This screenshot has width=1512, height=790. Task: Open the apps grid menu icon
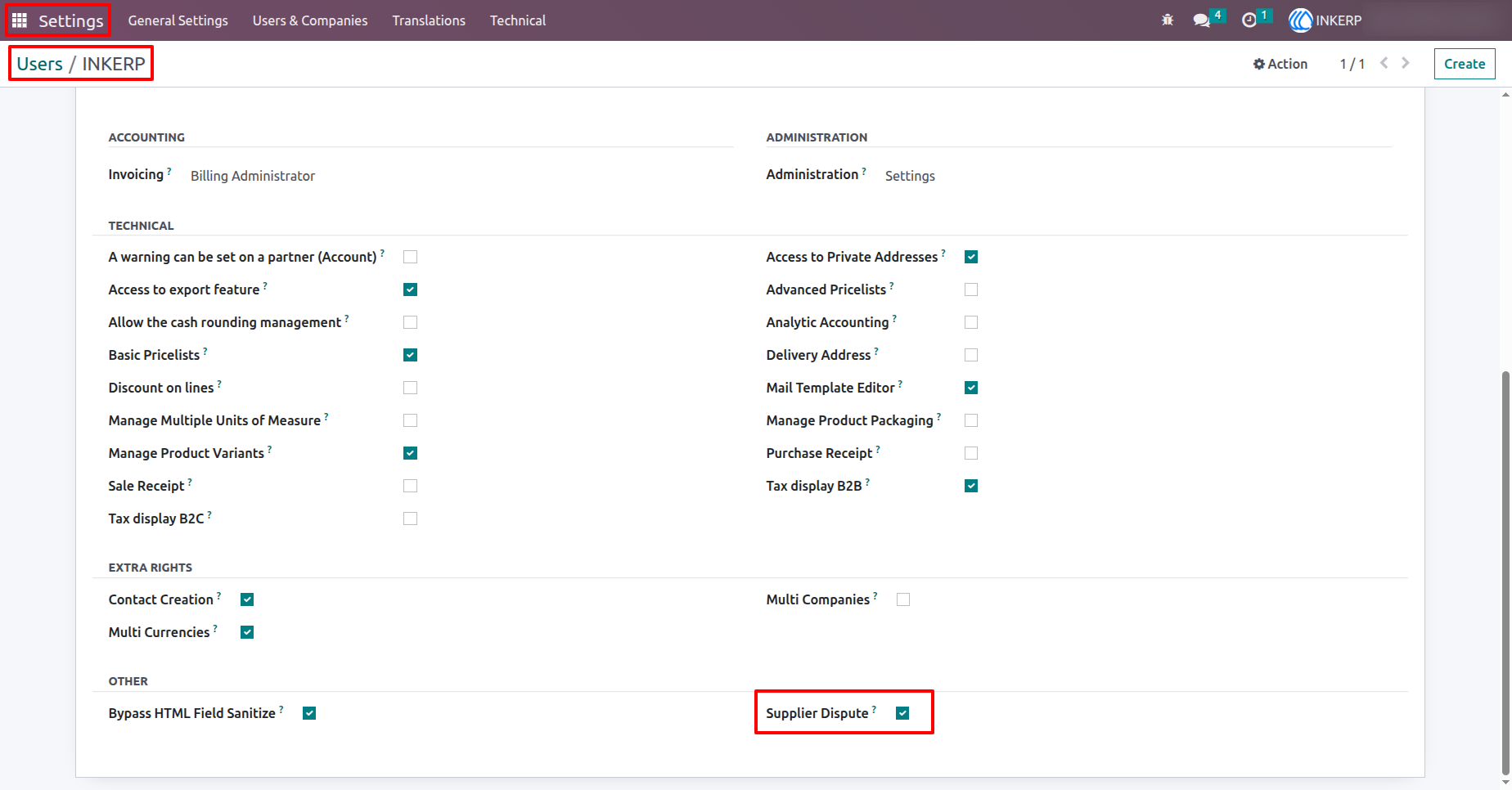click(x=20, y=20)
